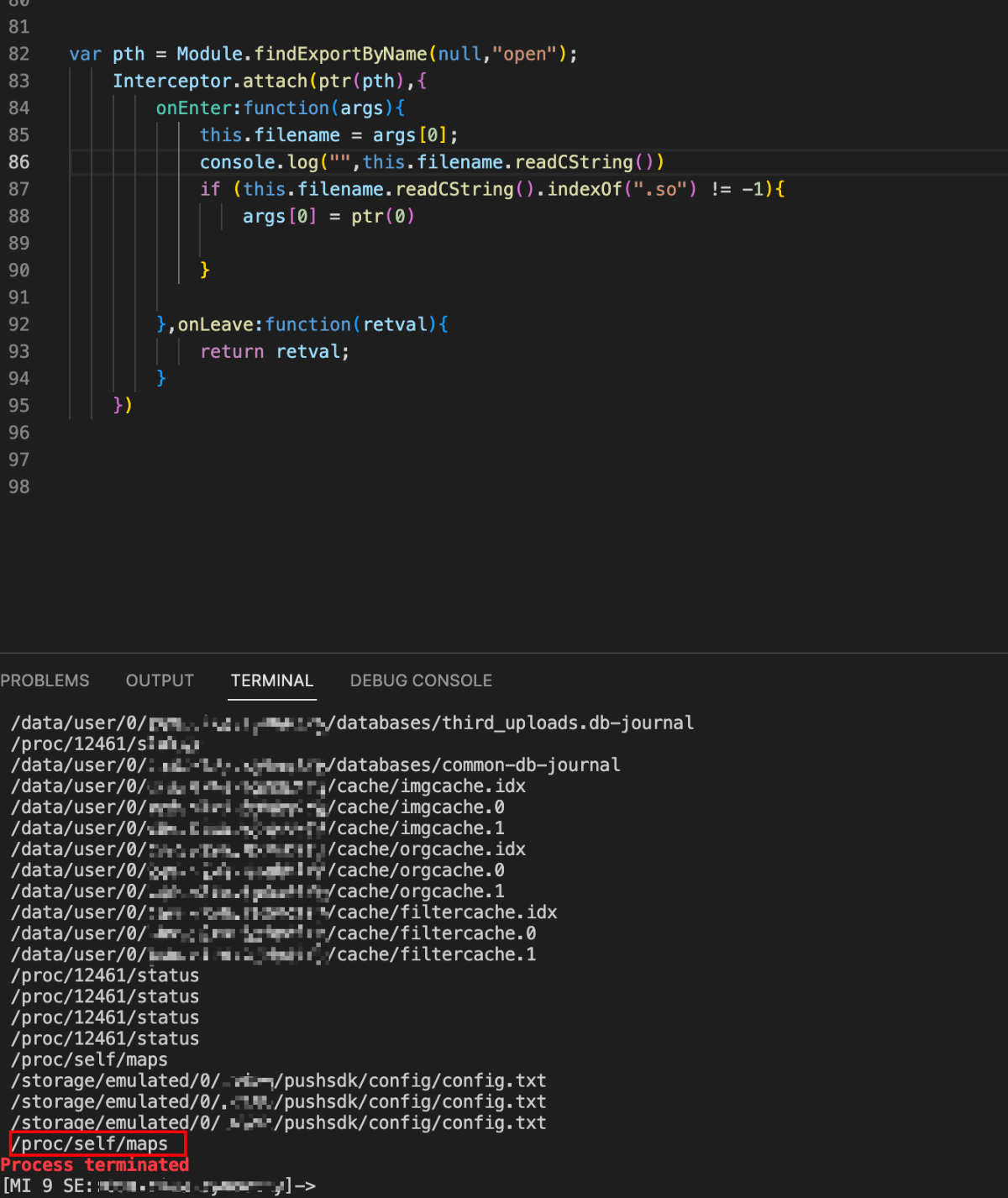This screenshot has height=1198, width=1008.
Task: Click the onLeave callback name
Action: (215, 324)
